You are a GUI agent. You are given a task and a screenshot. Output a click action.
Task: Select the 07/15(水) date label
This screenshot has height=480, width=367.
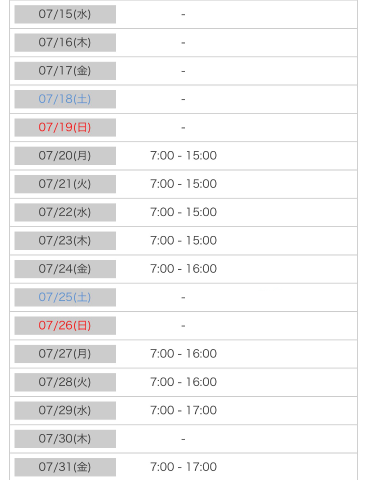click(x=65, y=14)
